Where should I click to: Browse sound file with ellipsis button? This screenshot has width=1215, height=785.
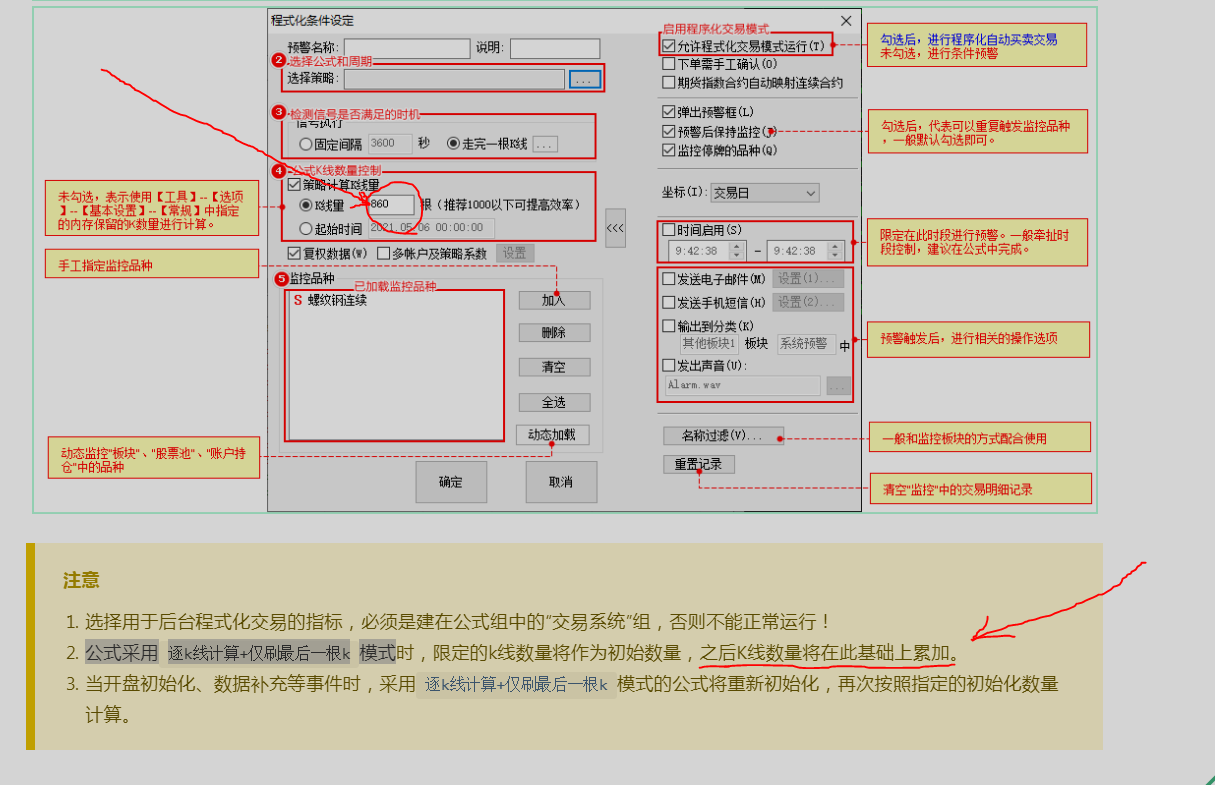click(838, 385)
